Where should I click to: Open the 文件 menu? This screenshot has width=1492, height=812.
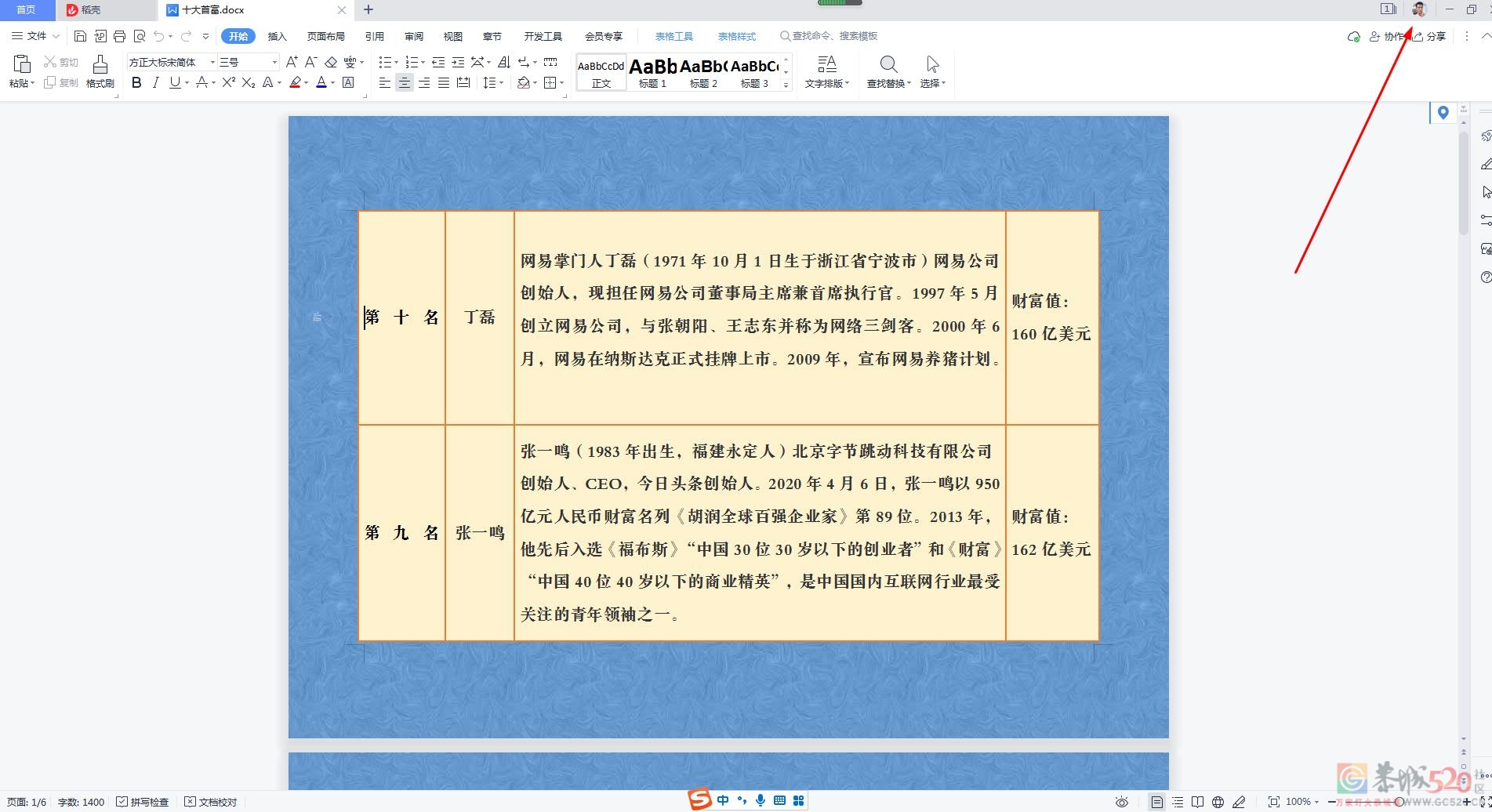tap(35, 36)
